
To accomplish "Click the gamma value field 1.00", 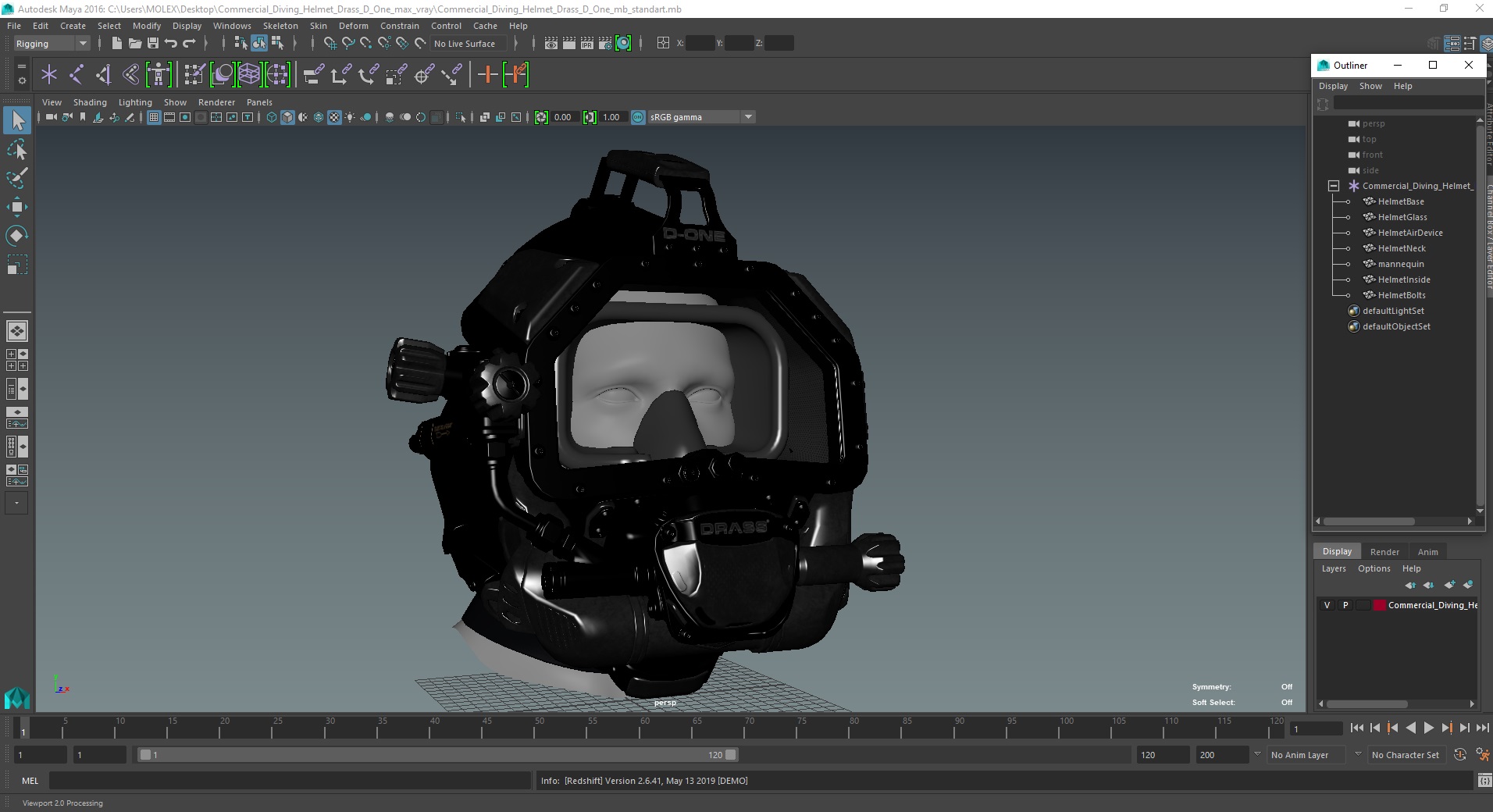I will pos(612,117).
